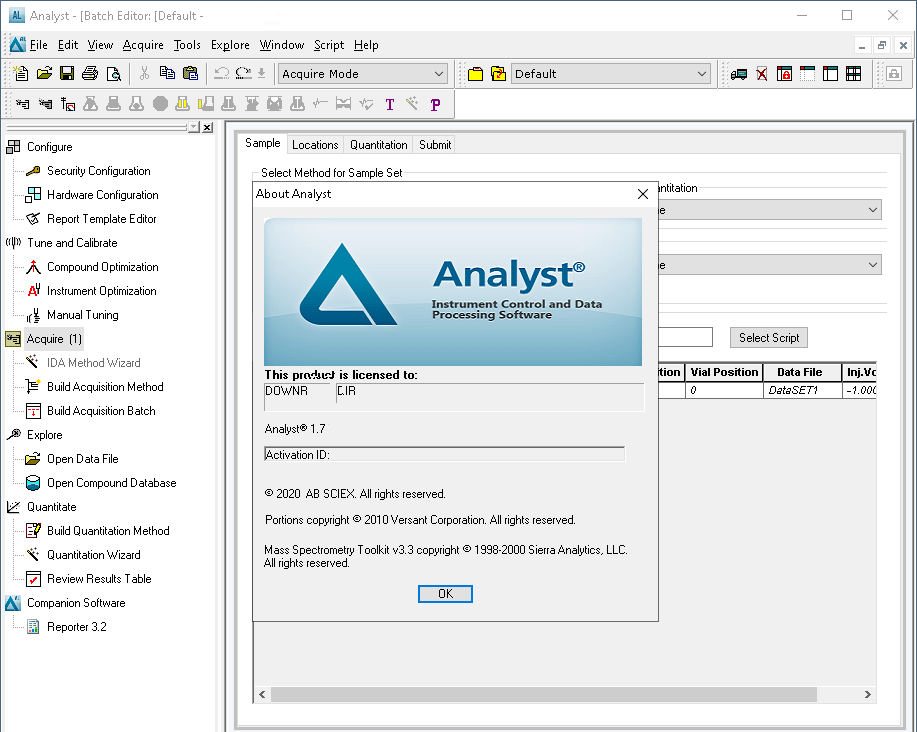
Task: Click the yellow-highlighted flask icon
Action: (182, 104)
